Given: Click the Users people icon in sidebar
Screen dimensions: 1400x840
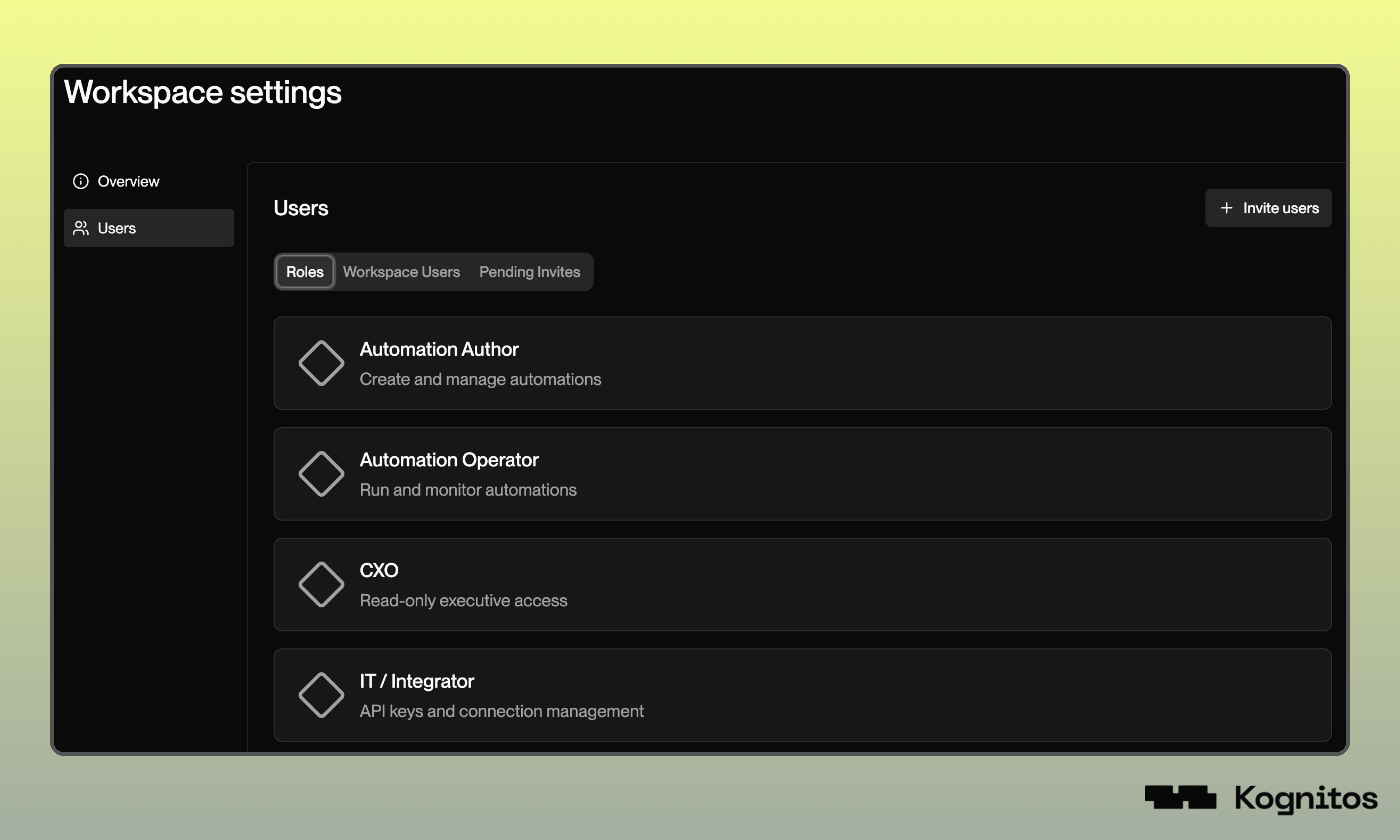Looking at the screenshot, I should click(81, 228).
